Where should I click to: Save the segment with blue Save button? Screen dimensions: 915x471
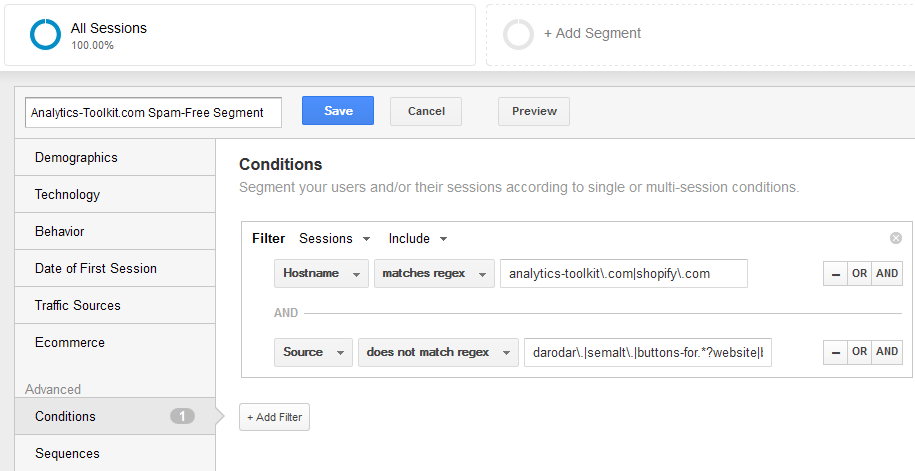tap(338, 111)
